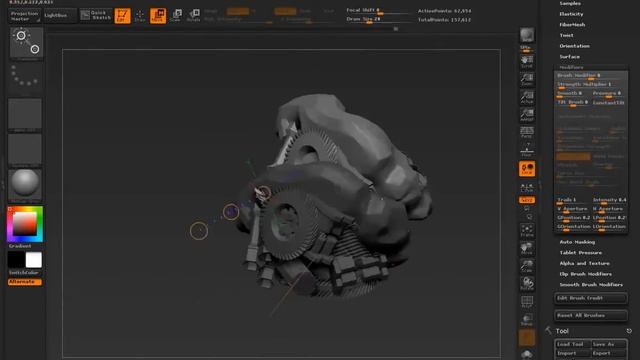The image size is (640, 360).
Task: Click the Move icon on right shelf
Action: (527, 249)
